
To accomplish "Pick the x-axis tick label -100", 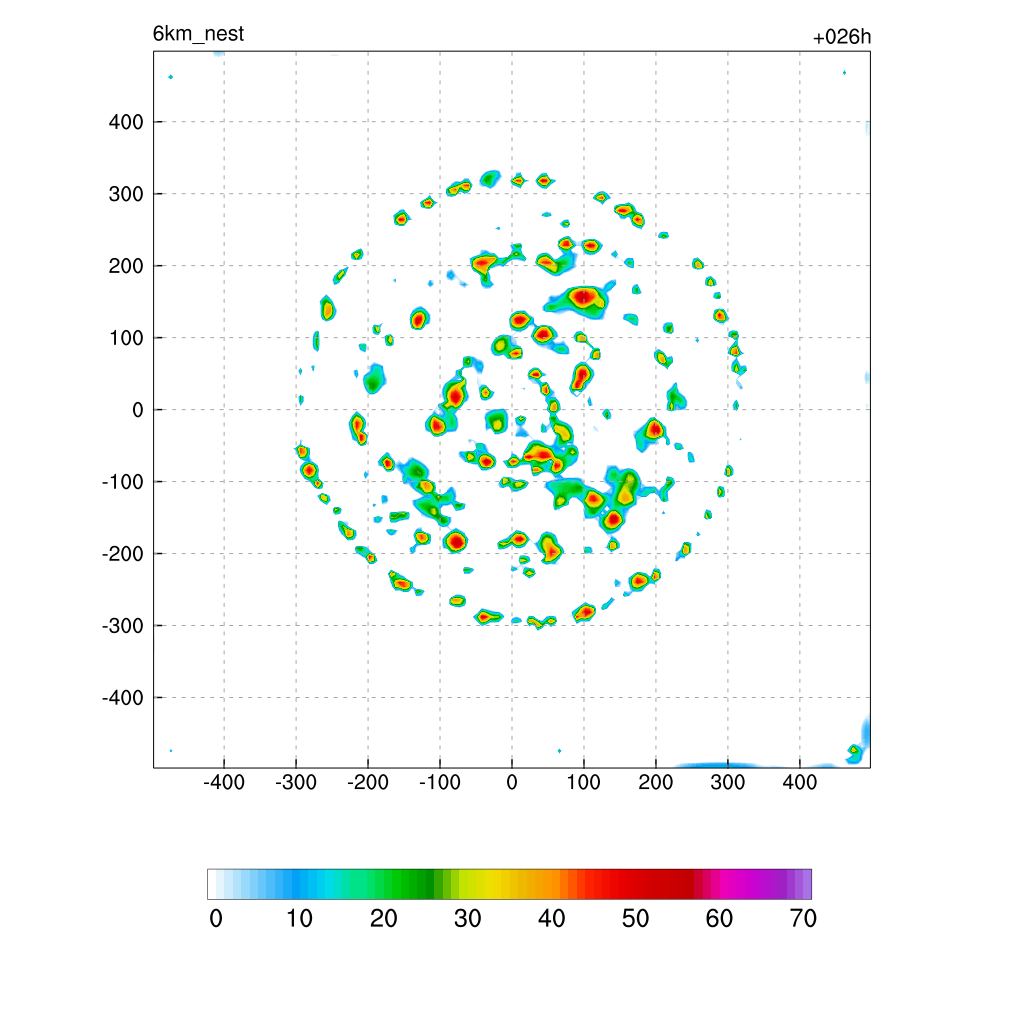I will 440,782.
